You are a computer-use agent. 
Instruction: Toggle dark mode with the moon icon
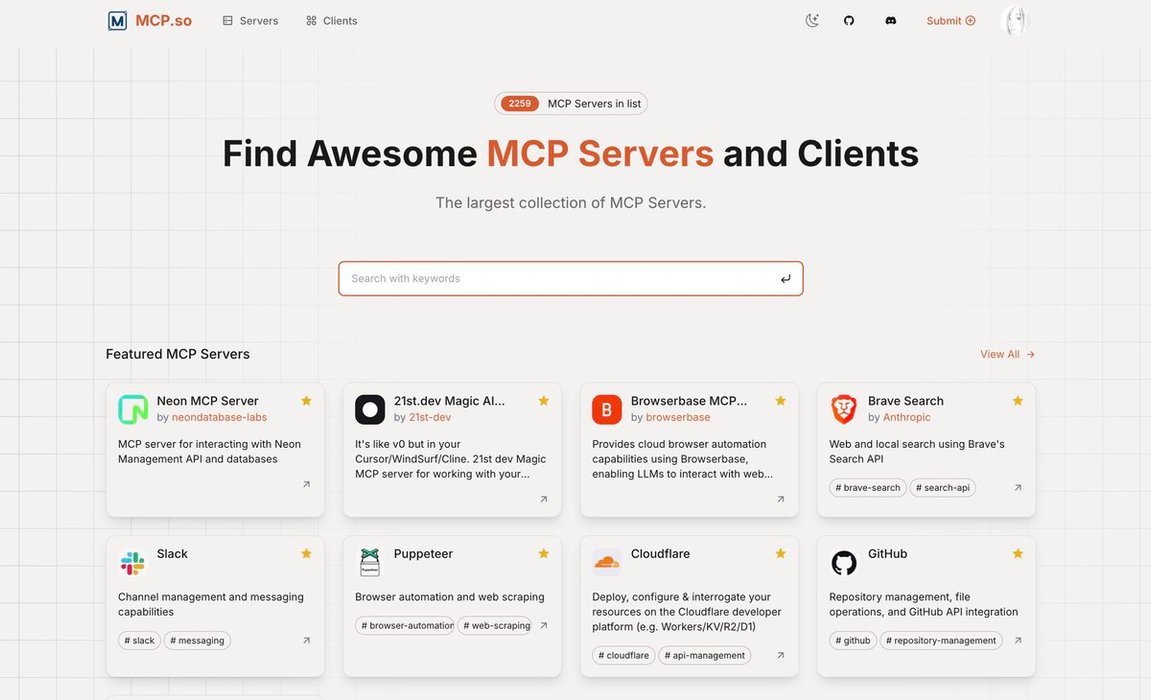(812, 21)
